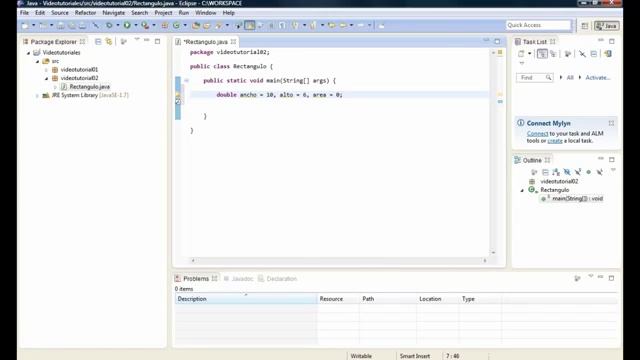The height and width of the screenshot is (360, 640).
Task: Toggle Hide Local Types in Outline
Action: (599, 172)
